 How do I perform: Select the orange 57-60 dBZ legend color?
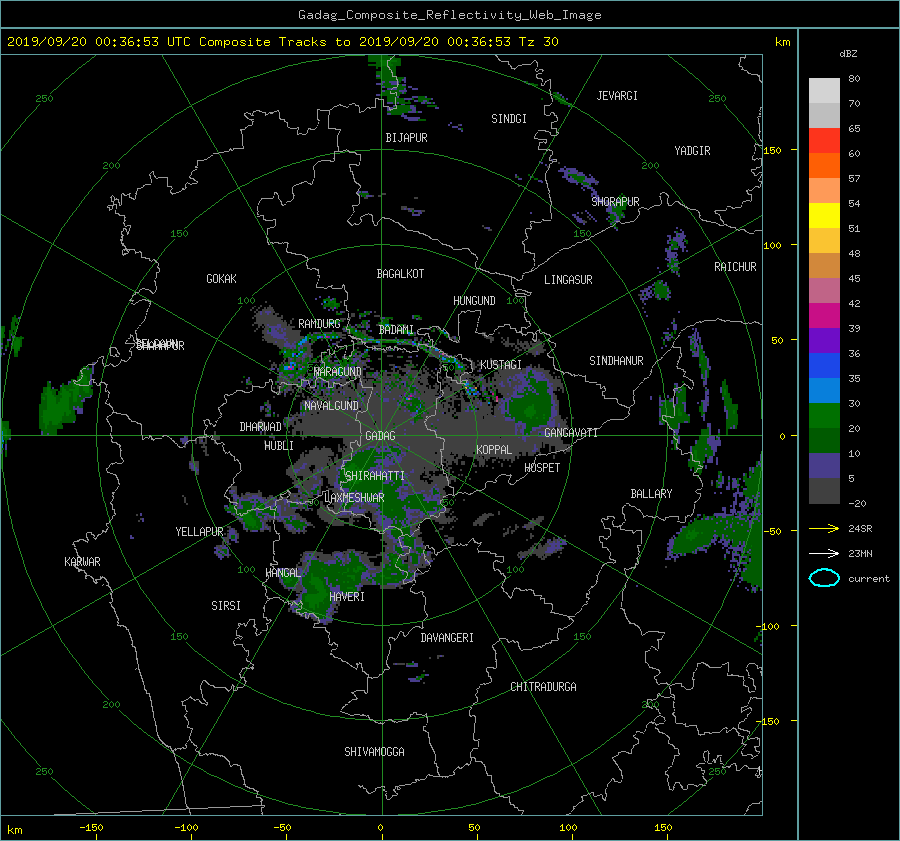coord(824,165)
